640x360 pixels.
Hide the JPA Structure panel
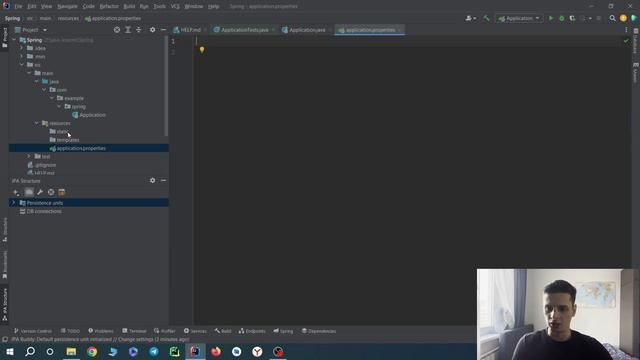(163, 180)
